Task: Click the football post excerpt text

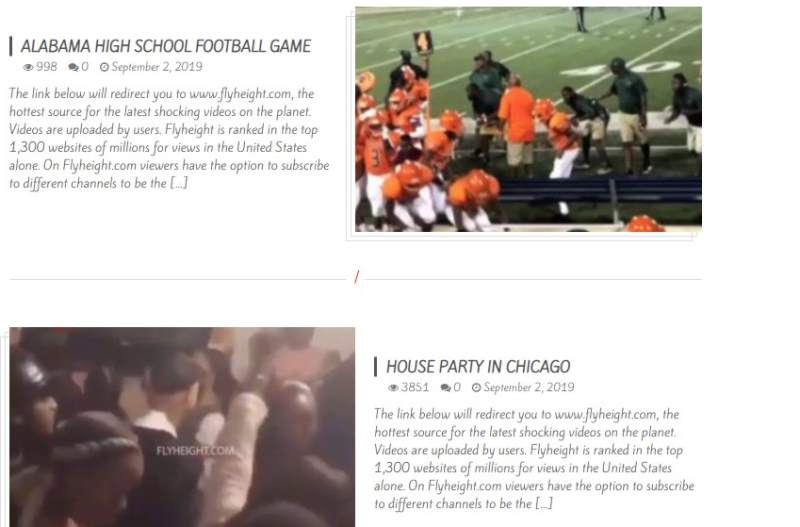Action: tap(169, 138)
